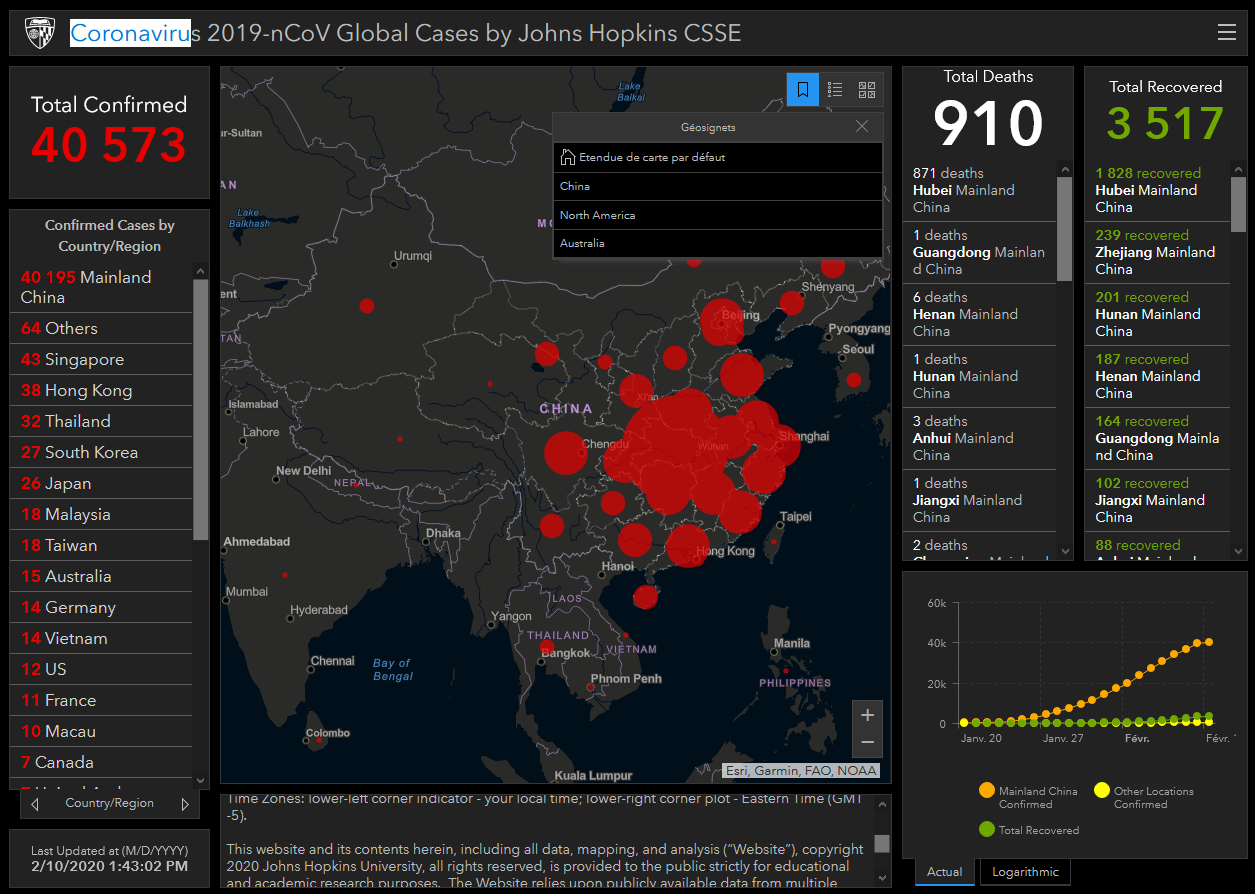Click 164 recovered Guangdong entry
The width and height of the screenshot is (1255, 894).
[1158, 438]
